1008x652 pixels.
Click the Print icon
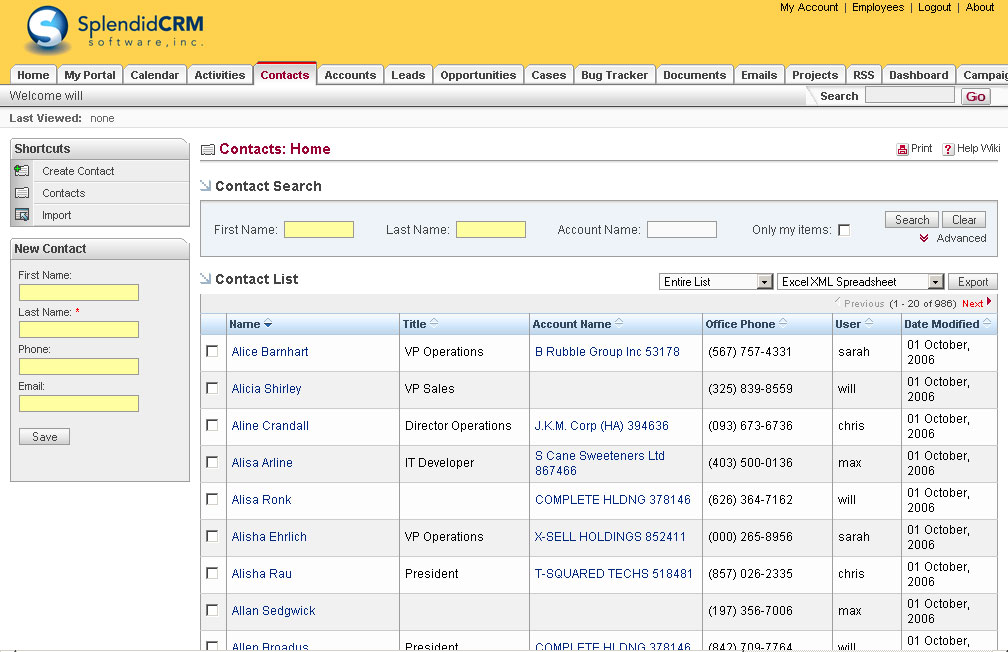coord(902,149)
